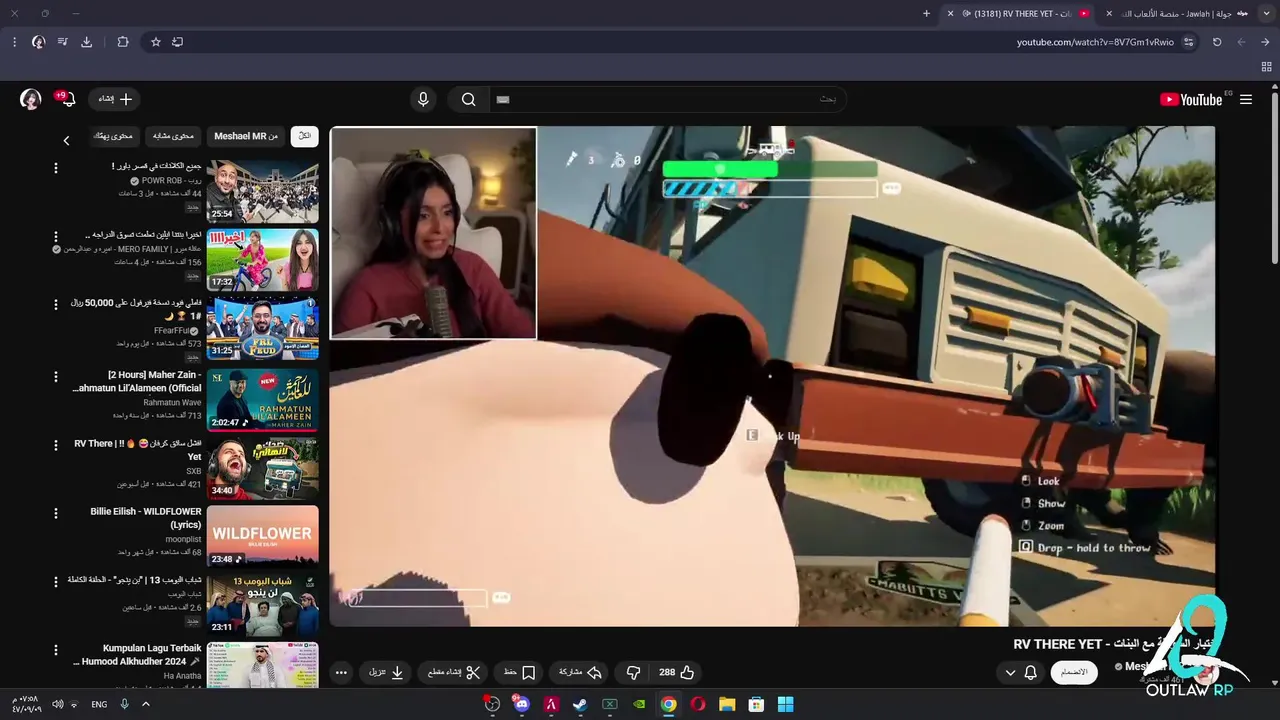Click channel name 'moonplist'
This screenshot has height=720, width=1280.
pyautogui.click(x=183, y=539)
